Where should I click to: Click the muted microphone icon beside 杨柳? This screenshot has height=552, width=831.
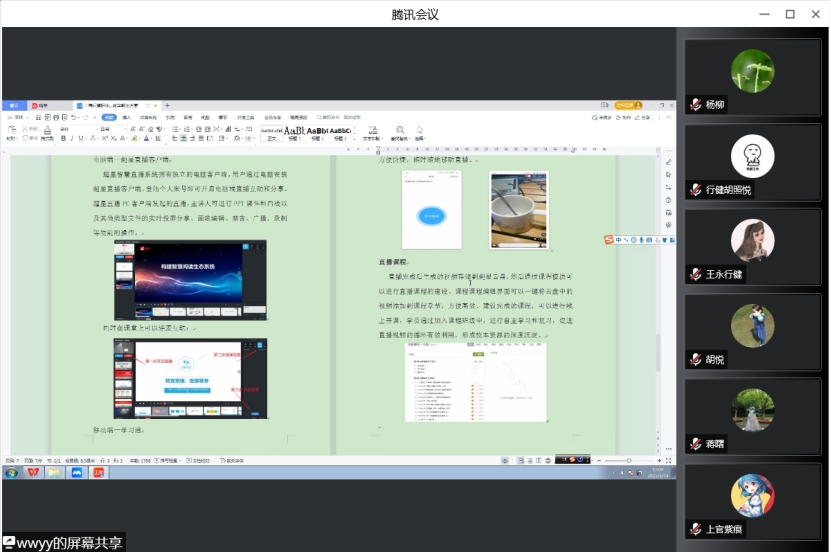(x=695, y=104)
